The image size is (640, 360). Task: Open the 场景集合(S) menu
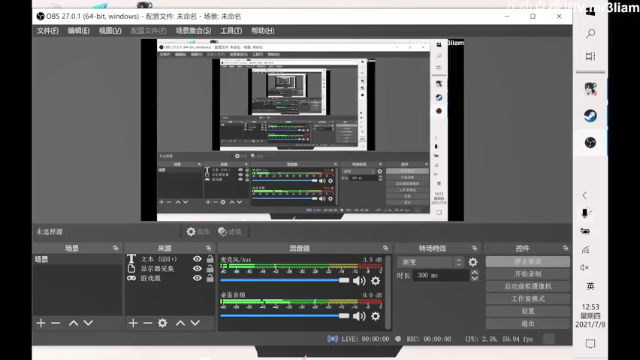click(193, 31)
